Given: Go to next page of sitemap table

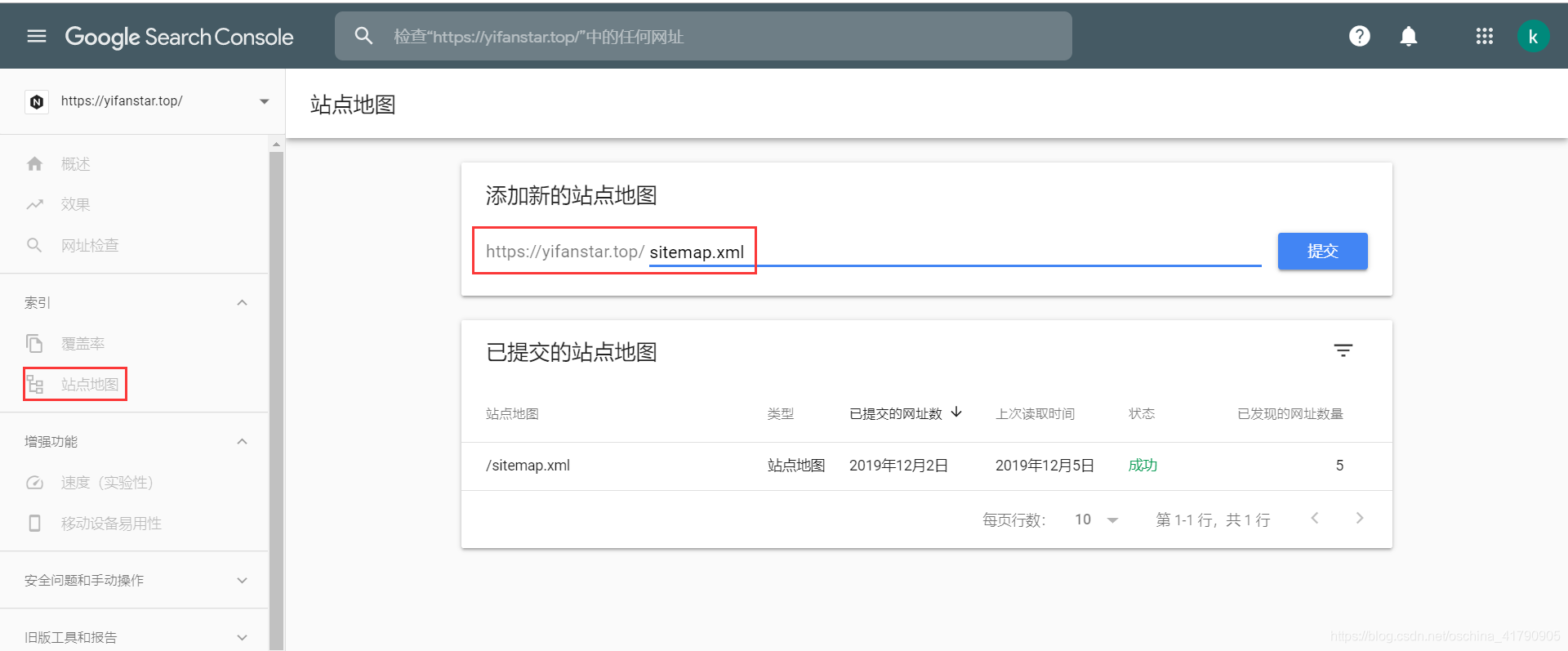Looking at the screenshot, I should click(x=1360, y=518).
